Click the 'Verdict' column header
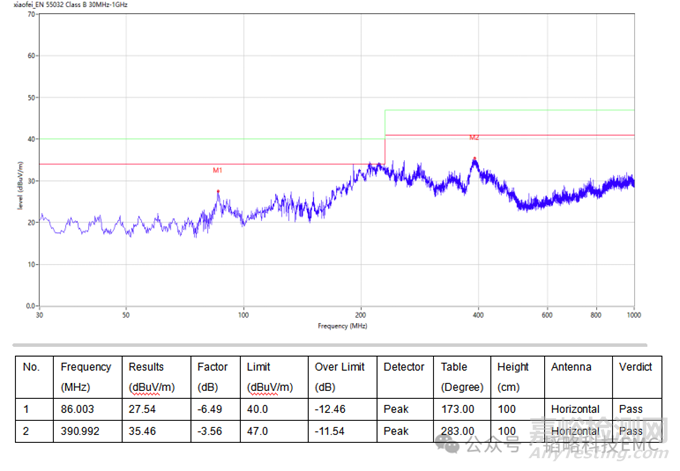680x471 pixels. point(636,367)
